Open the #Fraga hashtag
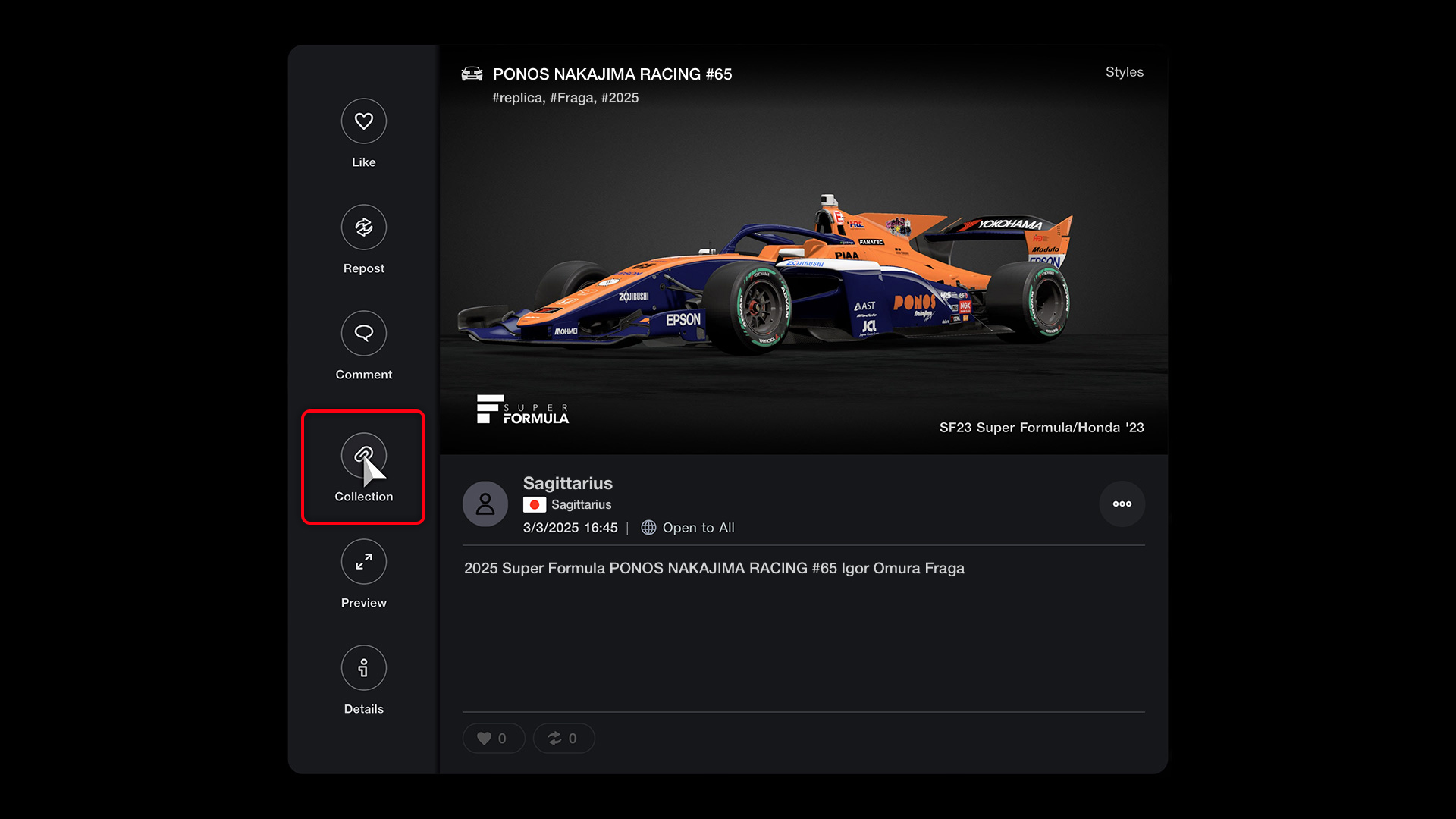Viewport: 1456px width, 819px height. point(572,98)
